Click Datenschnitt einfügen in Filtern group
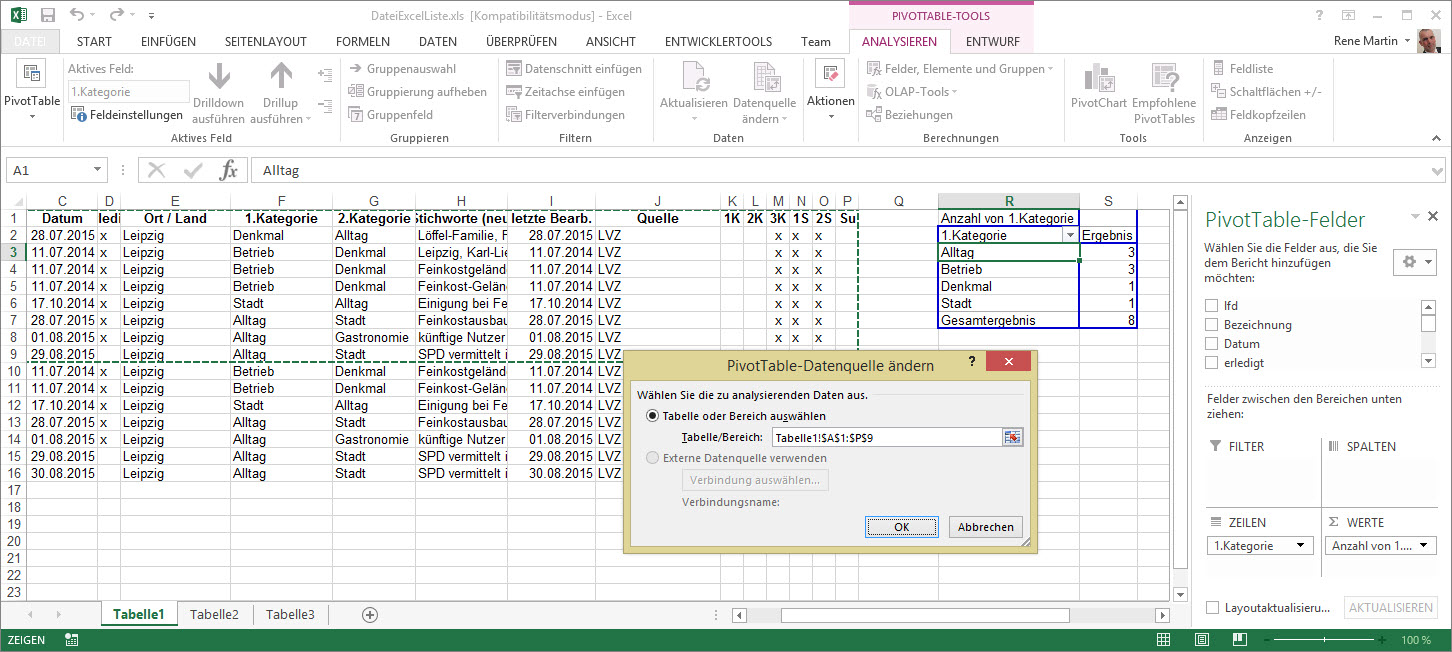 click(574, 69)
